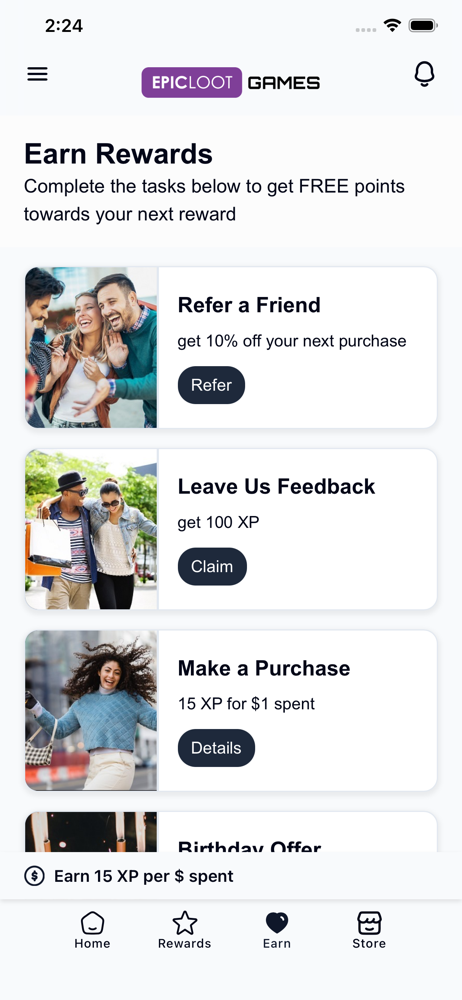Image resolution: width=462 pixels, height=1000 pixels.
Task: Claim the Leave Us Feedback reward
Action: pos(212,566)
